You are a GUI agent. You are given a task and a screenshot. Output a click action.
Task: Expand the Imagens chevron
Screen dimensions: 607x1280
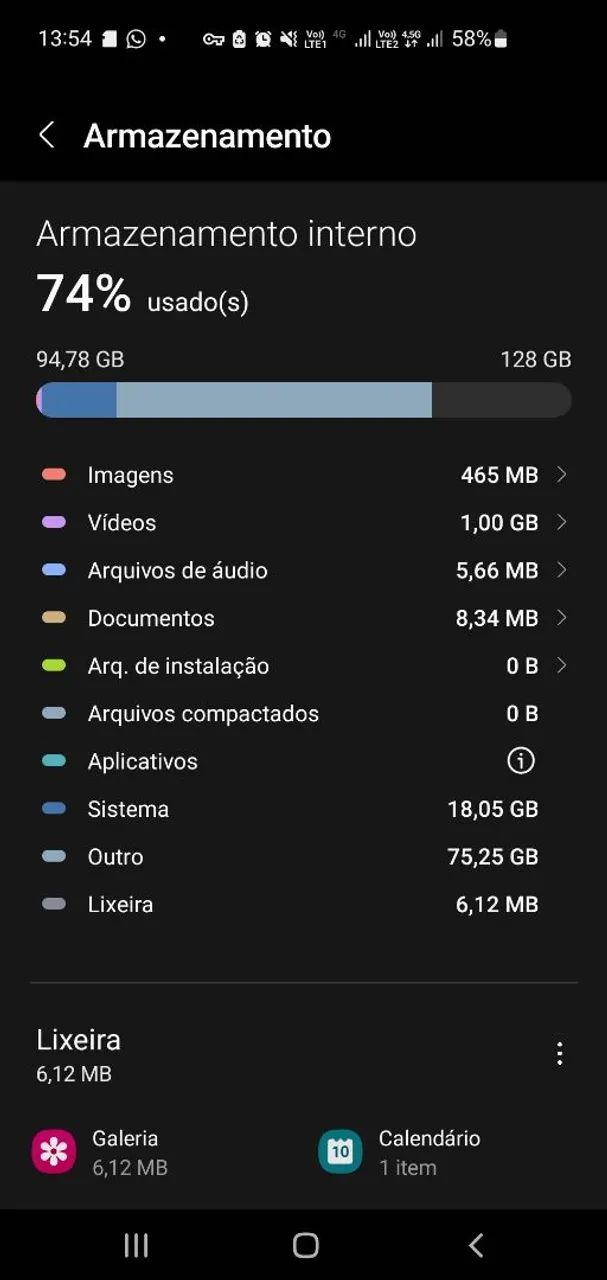[561, 474]
